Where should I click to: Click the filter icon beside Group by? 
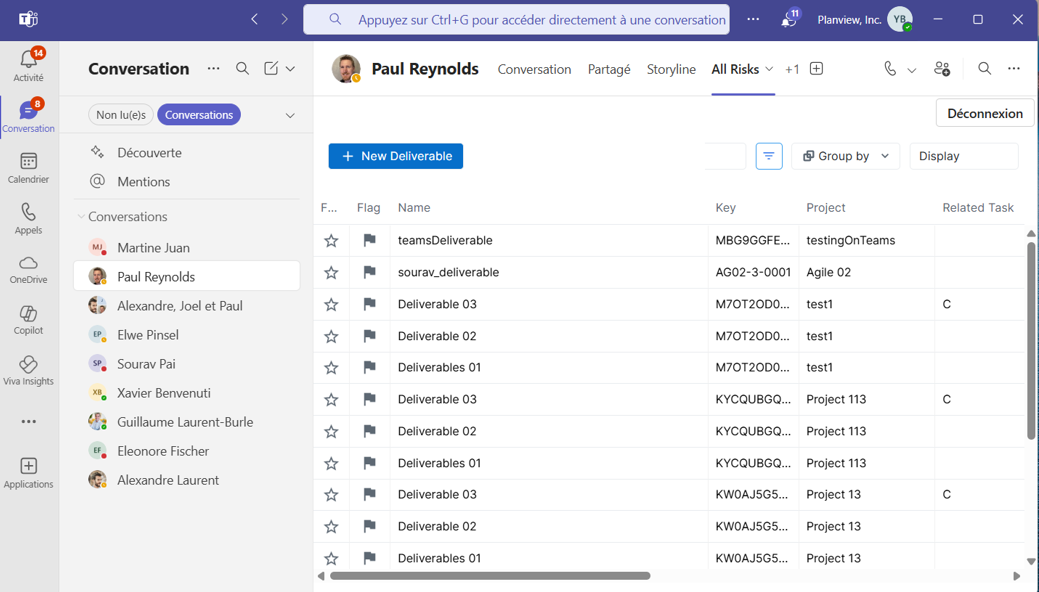click(x=768, y=156)
